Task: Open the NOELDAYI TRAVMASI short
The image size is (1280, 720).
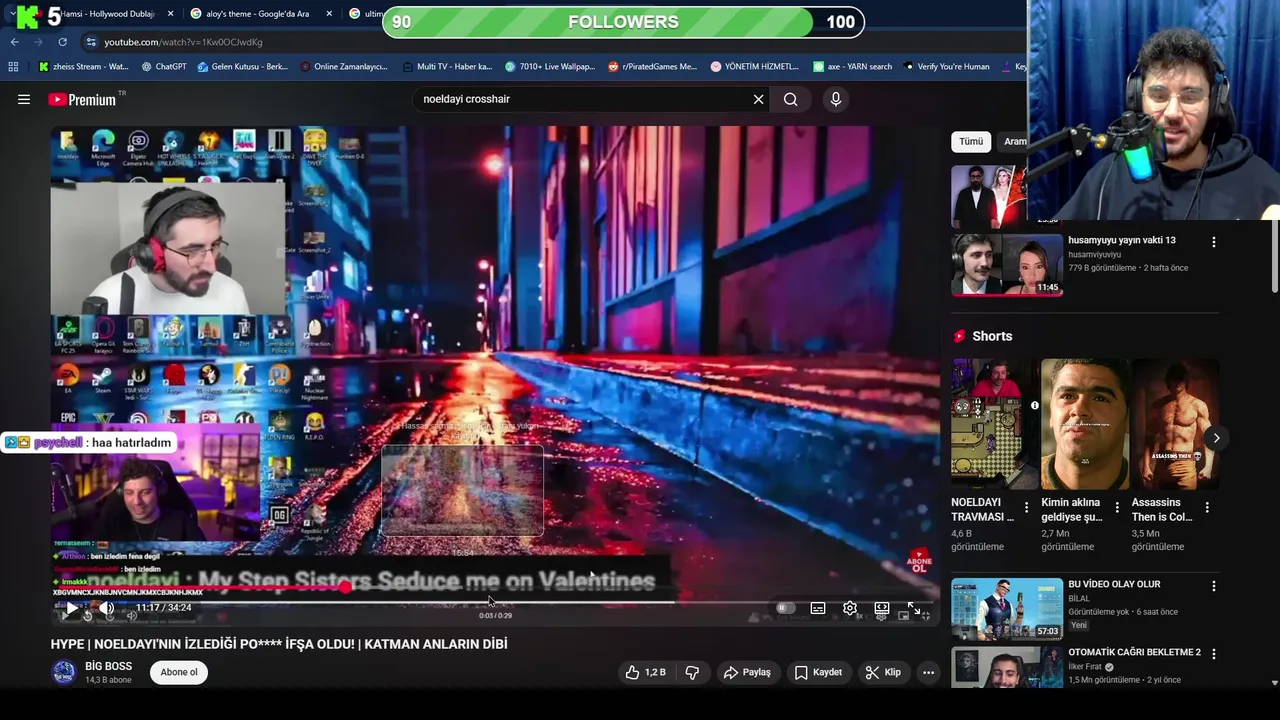Action: (x=994, y=424)
